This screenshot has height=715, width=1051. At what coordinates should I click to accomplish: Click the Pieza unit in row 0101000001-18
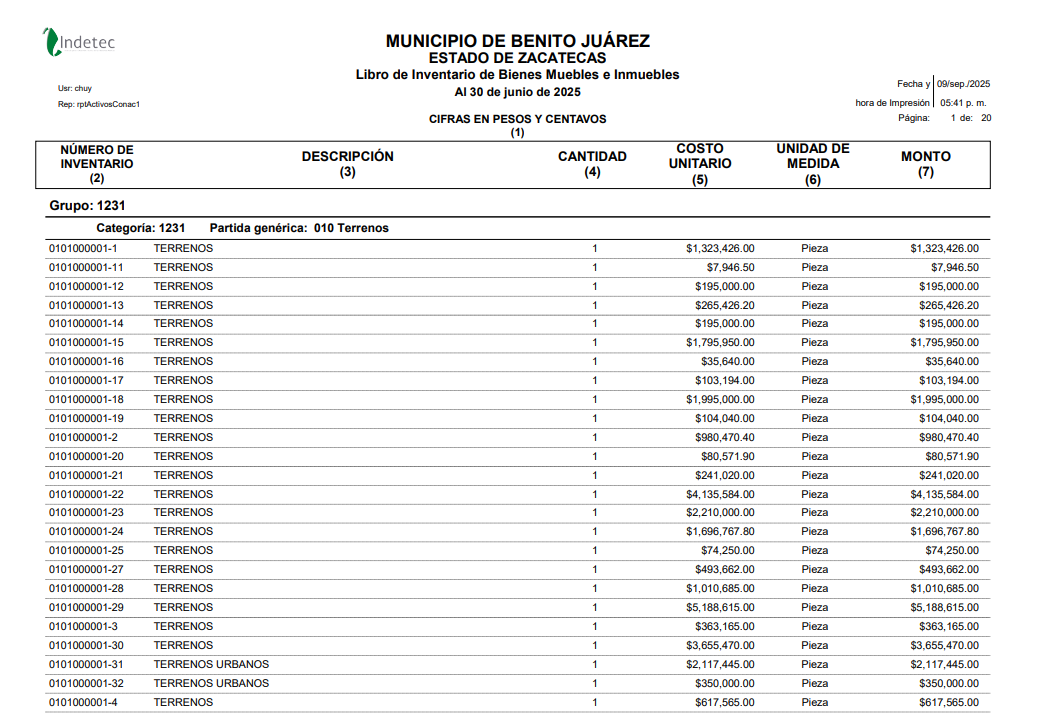coord(814,399)
